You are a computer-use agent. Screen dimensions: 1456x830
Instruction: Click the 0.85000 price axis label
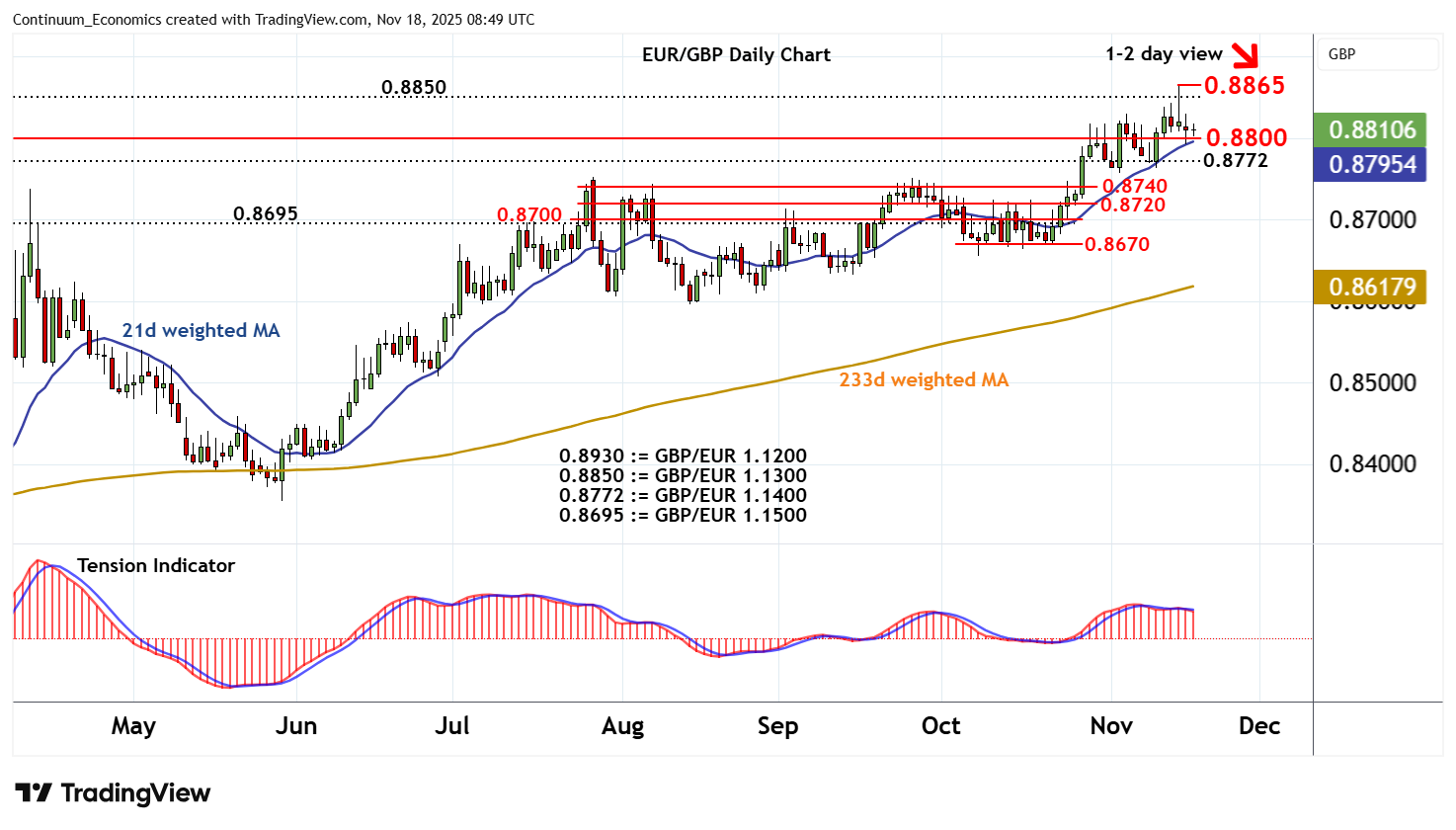1372,382
